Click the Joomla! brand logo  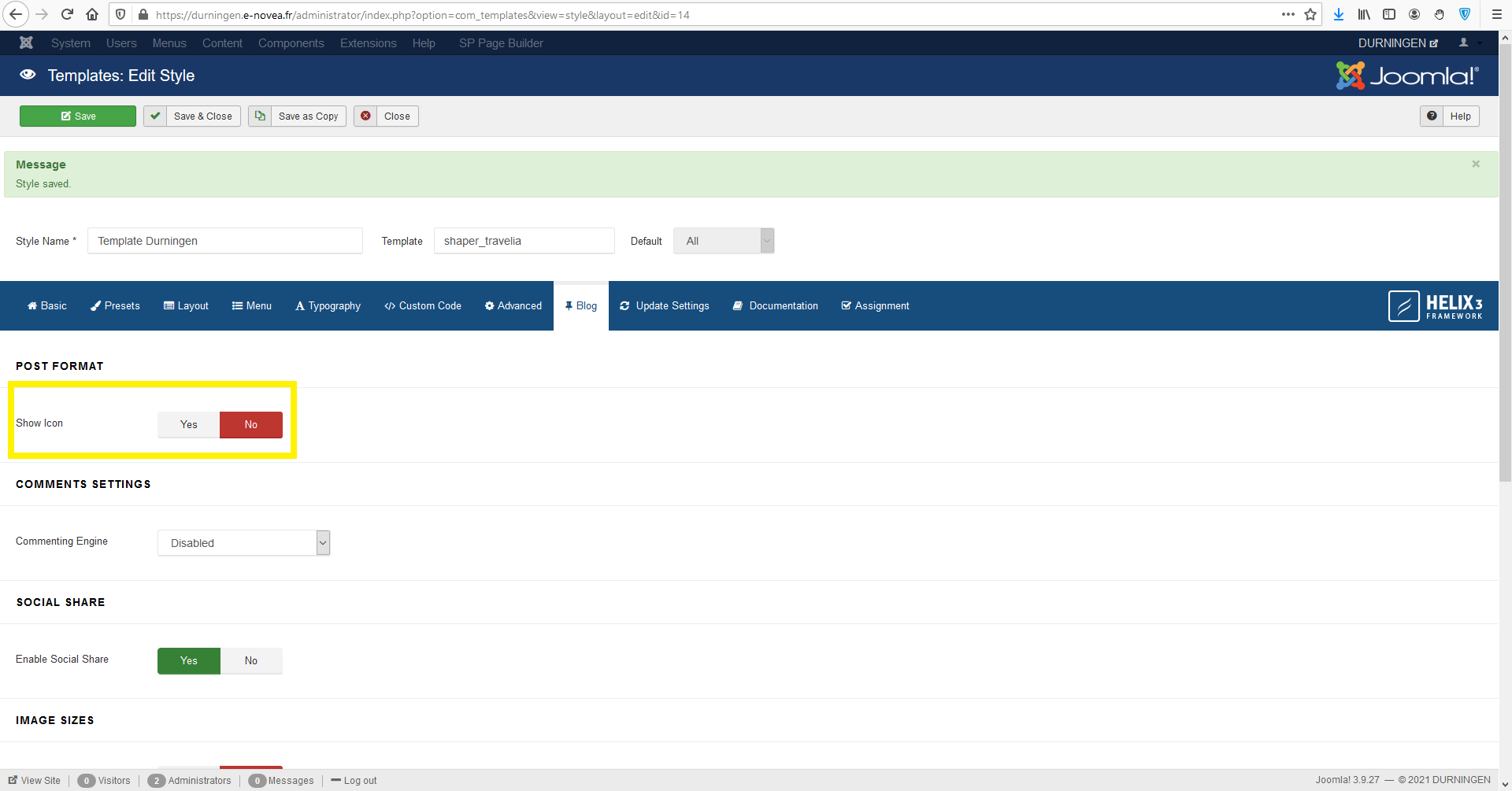1407,76
